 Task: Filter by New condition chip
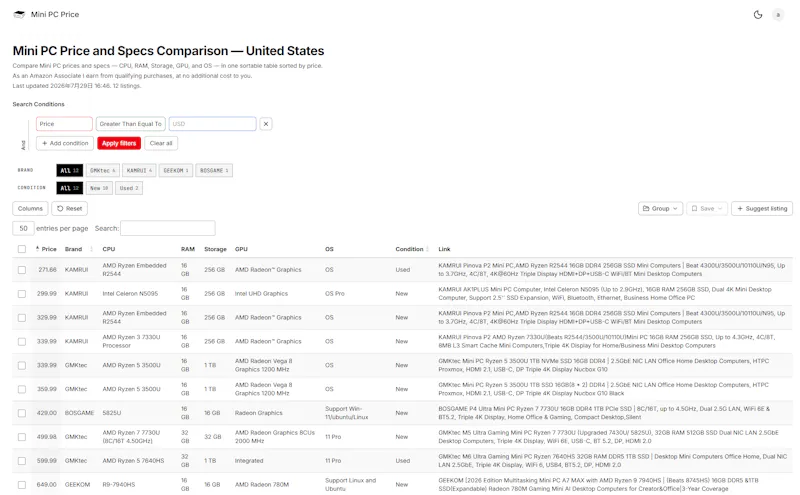pyautogui.click(x=99, y=188)
